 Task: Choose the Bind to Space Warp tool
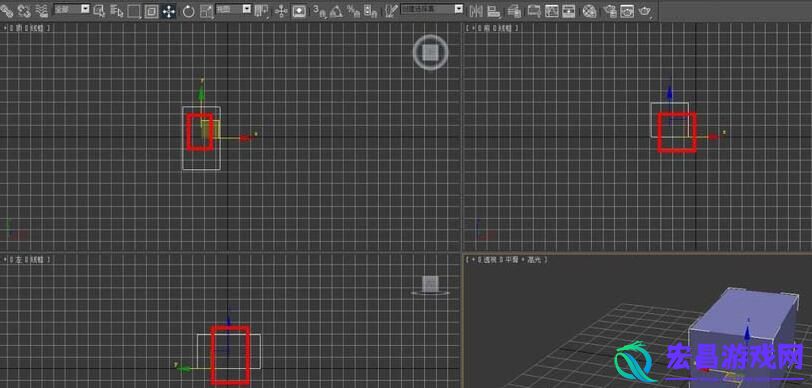41,10
